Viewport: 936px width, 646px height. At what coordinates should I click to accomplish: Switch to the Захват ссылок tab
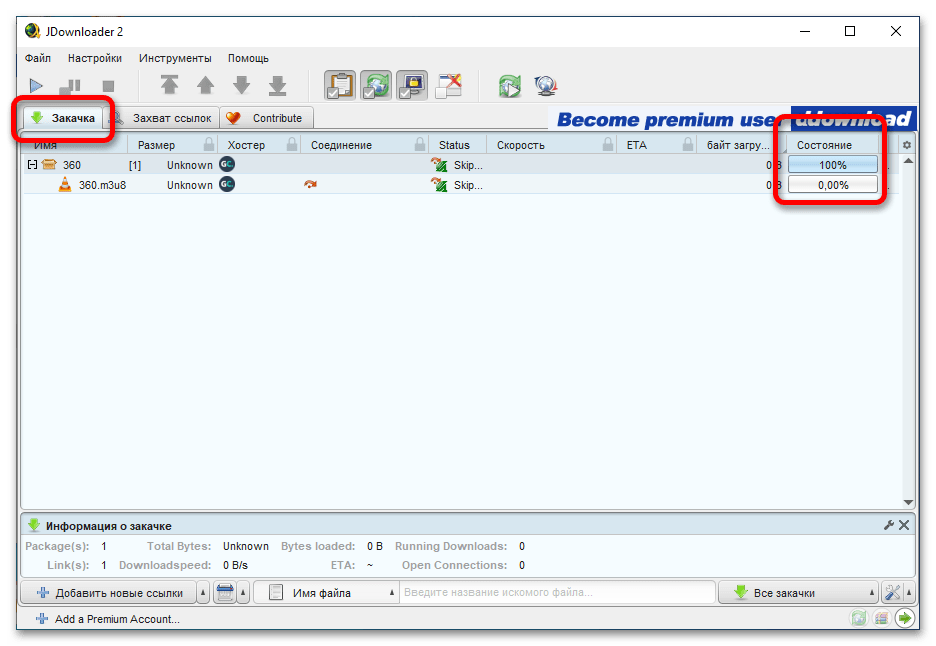(x=163, y=118)
